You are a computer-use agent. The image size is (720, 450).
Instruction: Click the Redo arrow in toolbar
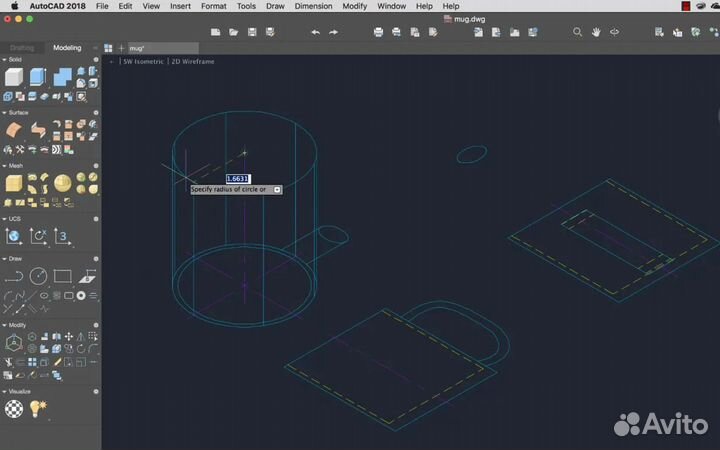[x=334, y=32]
